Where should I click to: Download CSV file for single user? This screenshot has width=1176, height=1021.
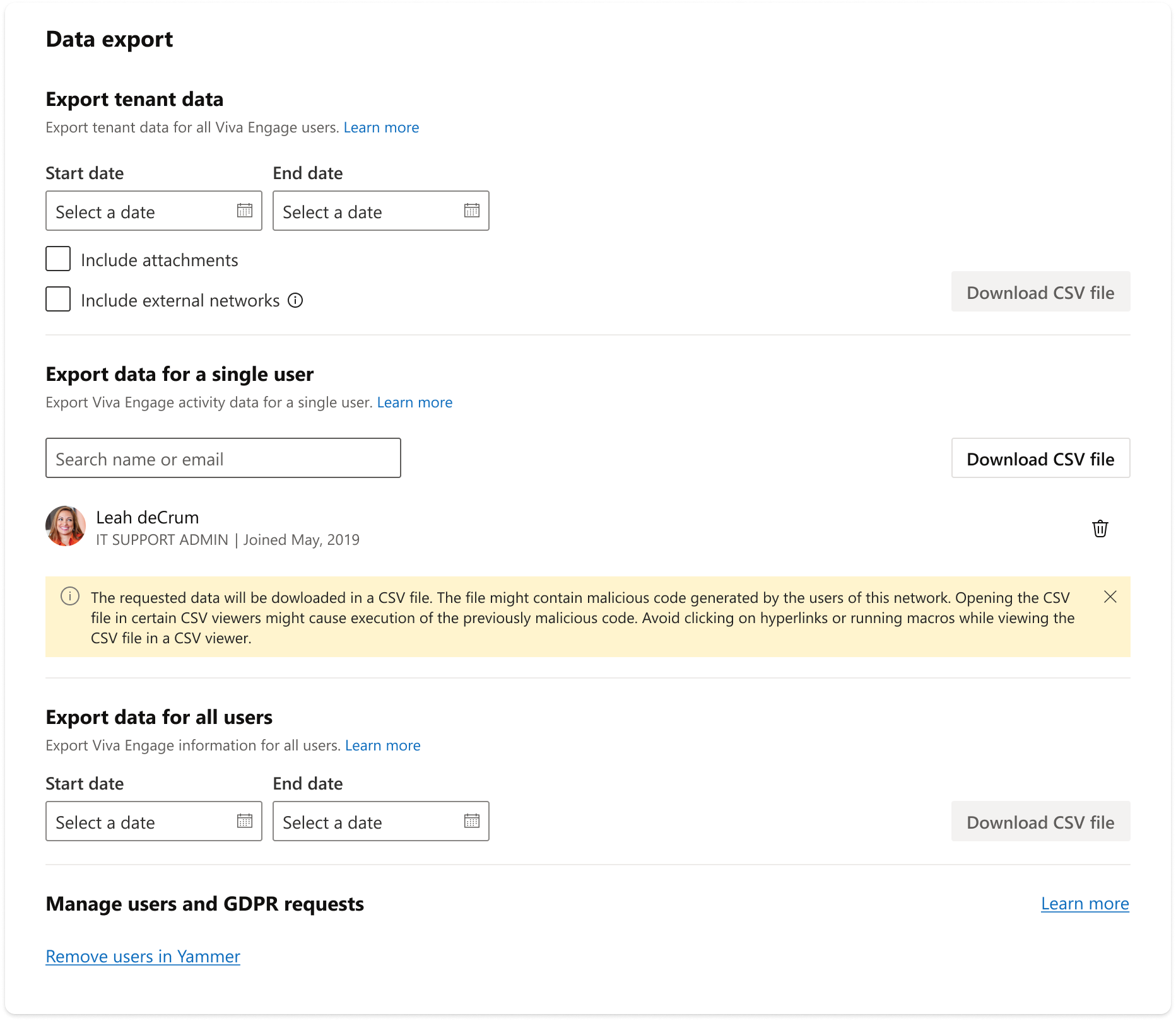pos(1041,458)
